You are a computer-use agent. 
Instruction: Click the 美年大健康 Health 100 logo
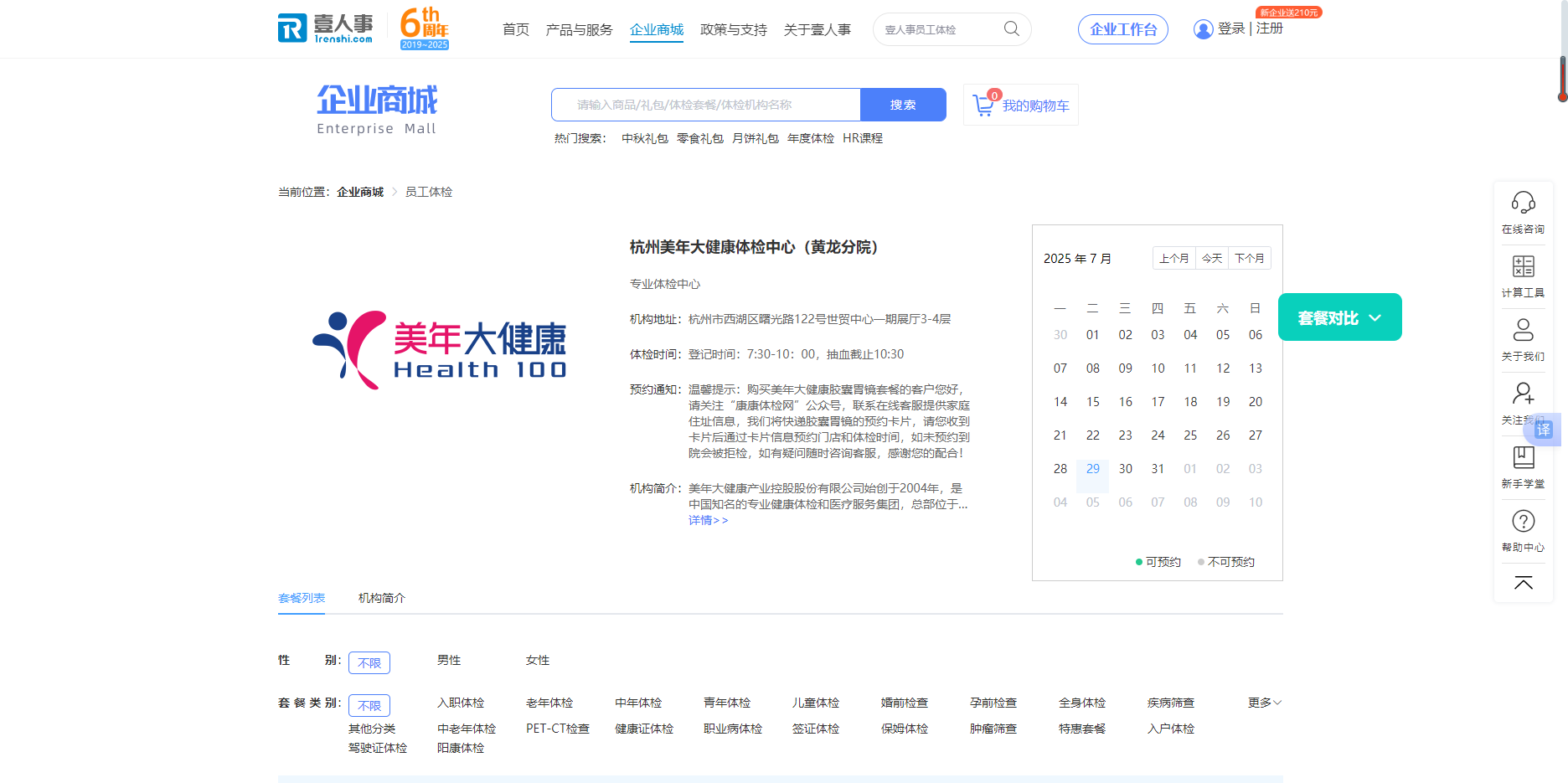[439, 350]
